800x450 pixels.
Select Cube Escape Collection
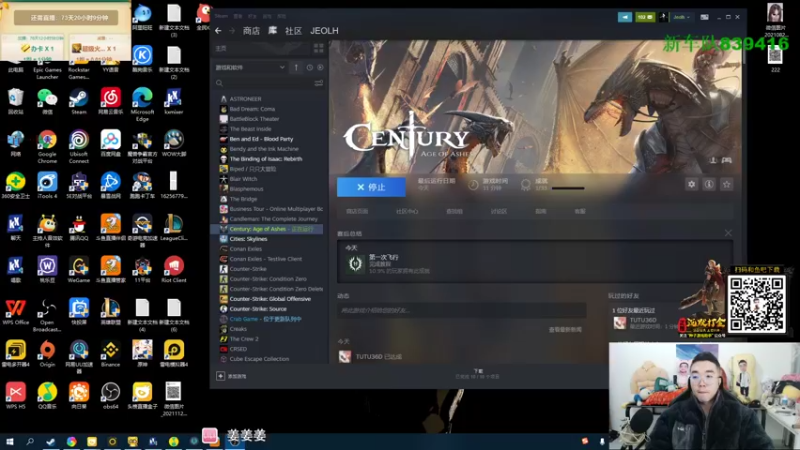pos(259,359)
